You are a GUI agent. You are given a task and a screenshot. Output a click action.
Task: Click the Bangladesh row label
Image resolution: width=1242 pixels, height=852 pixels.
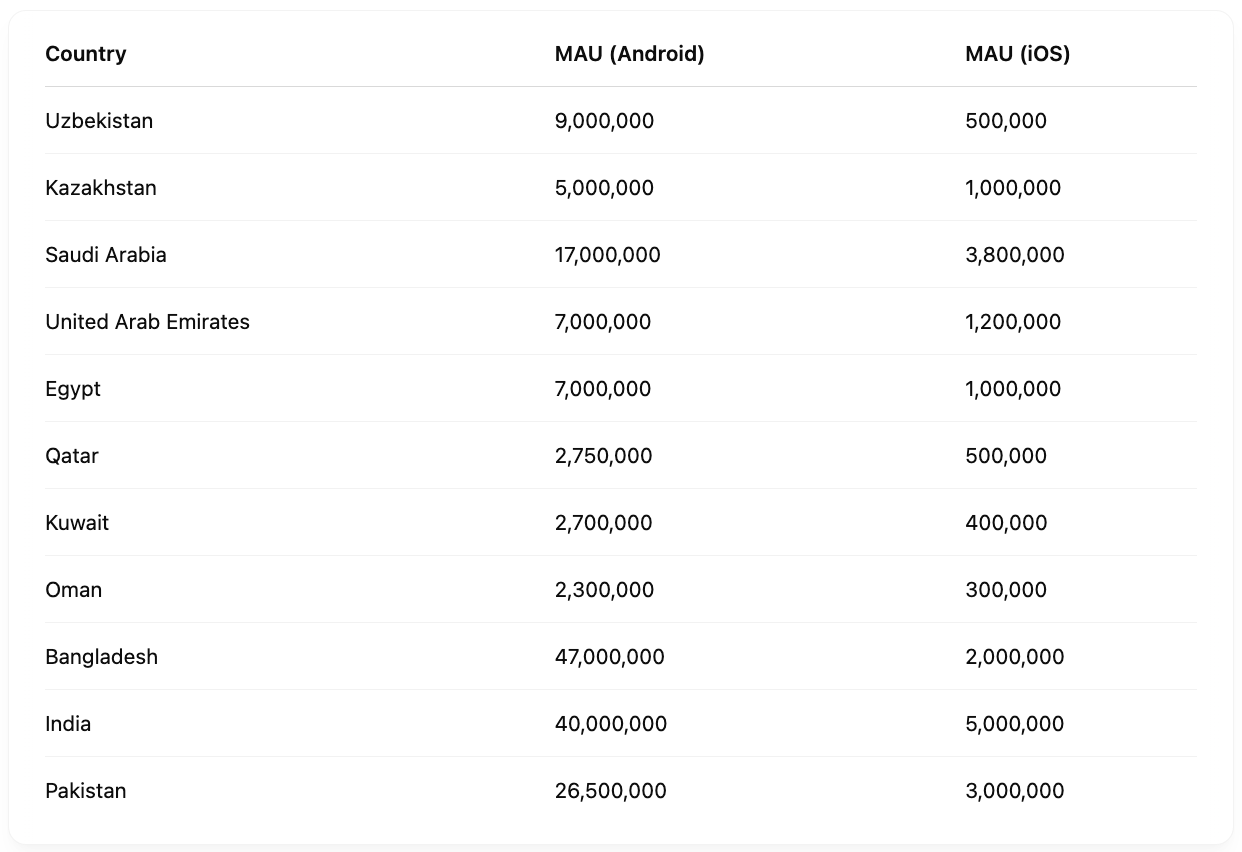101,657
